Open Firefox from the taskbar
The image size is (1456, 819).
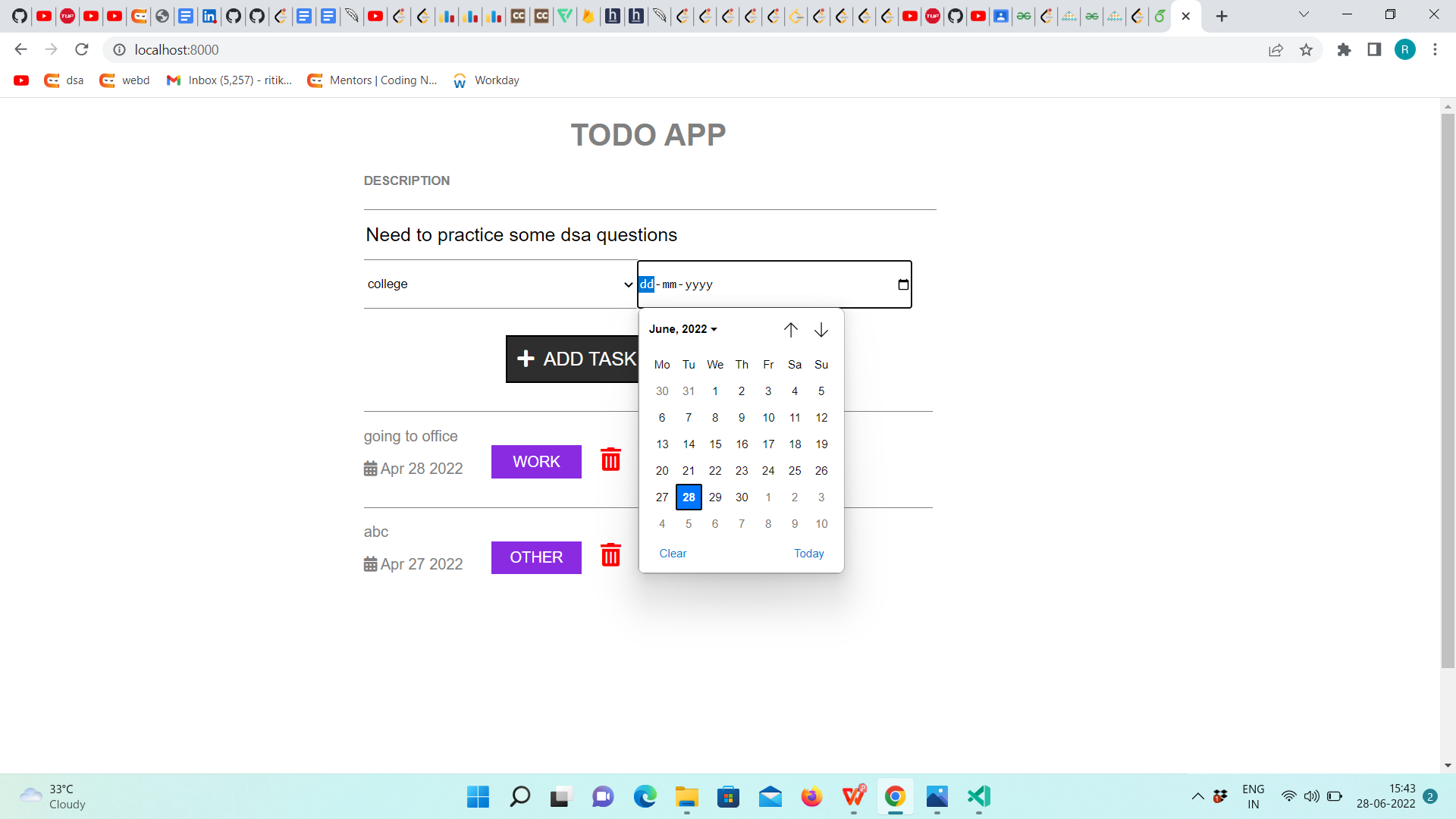(x=811, y=796)
